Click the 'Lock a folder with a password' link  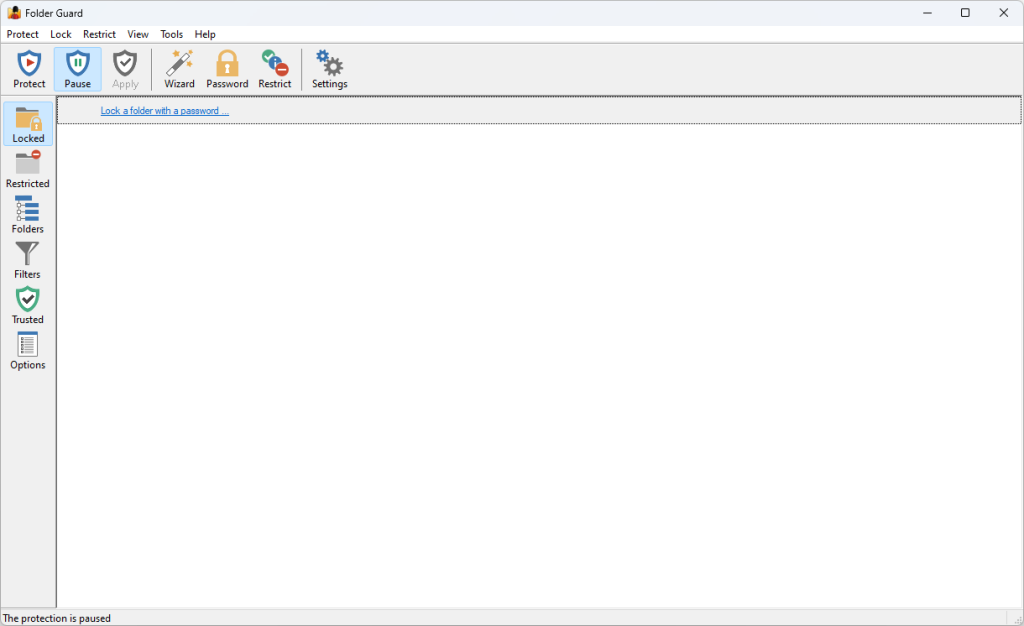coord(164,110)
